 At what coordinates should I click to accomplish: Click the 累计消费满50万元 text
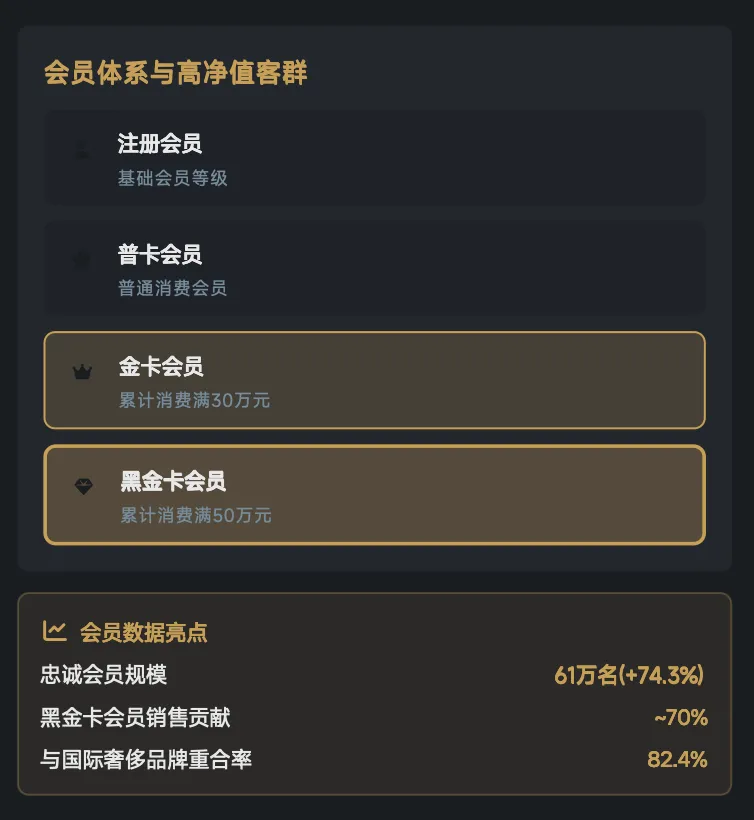click(x=196, y=516)
